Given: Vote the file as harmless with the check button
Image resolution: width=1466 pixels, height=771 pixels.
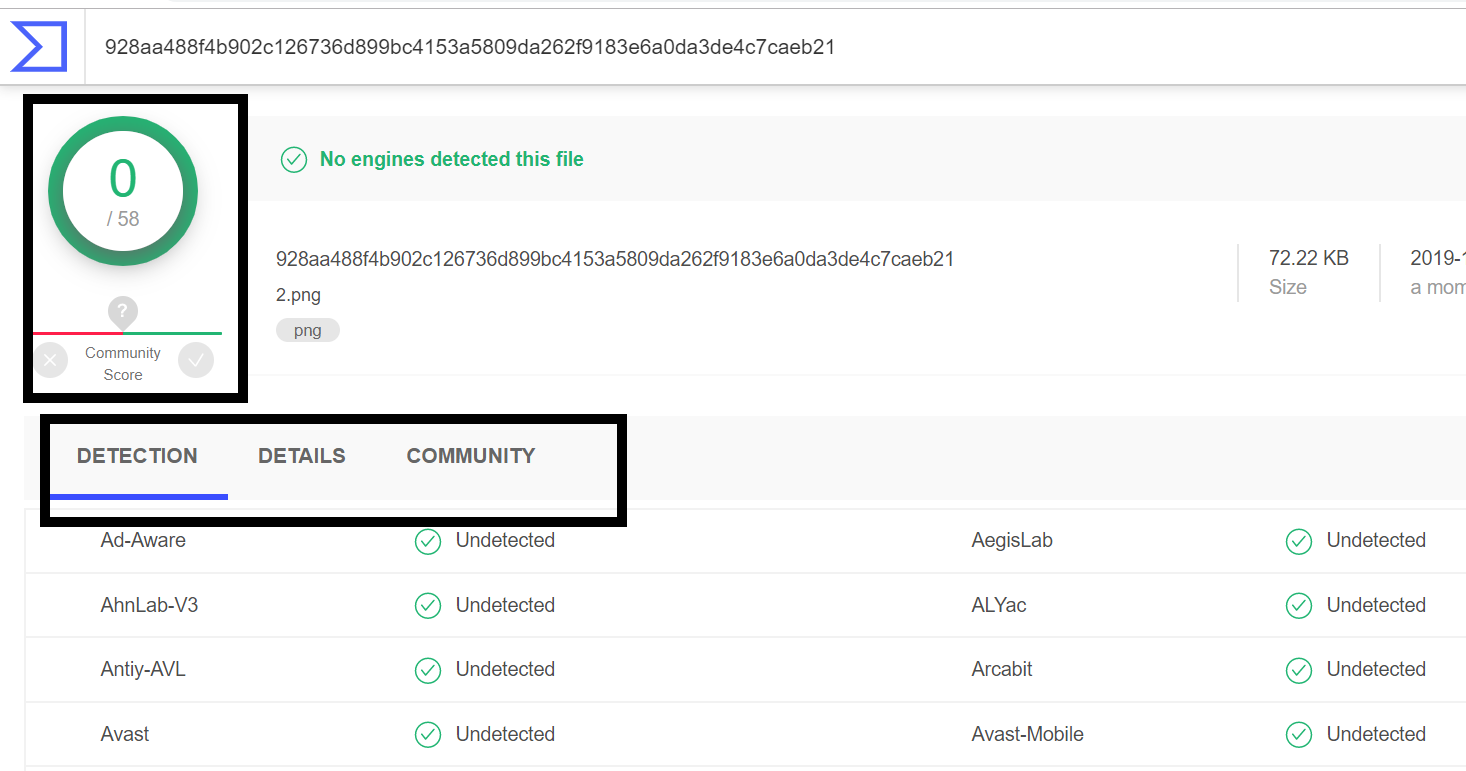Looking at the screenshot, I should click(196, 359).
